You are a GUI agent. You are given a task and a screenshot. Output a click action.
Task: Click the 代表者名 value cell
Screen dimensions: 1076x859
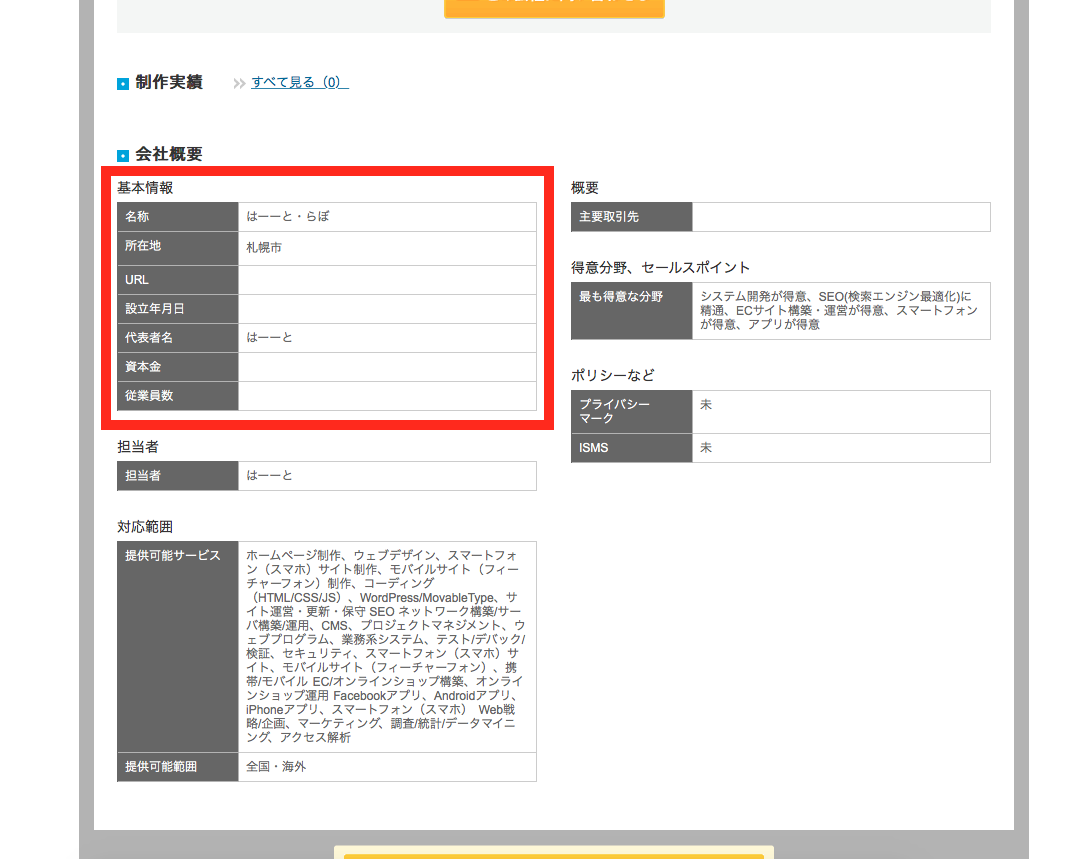[270, 338]
